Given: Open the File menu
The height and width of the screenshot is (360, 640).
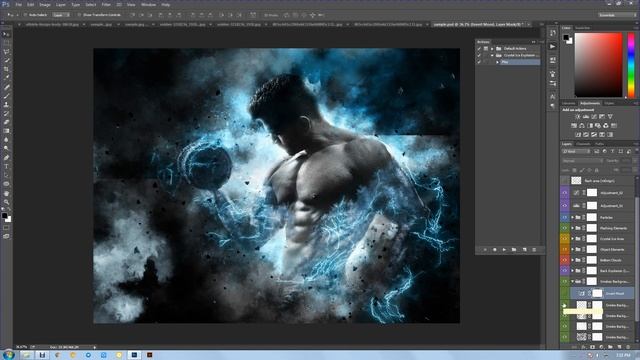Looking at the screenshot, I should 18,5.
